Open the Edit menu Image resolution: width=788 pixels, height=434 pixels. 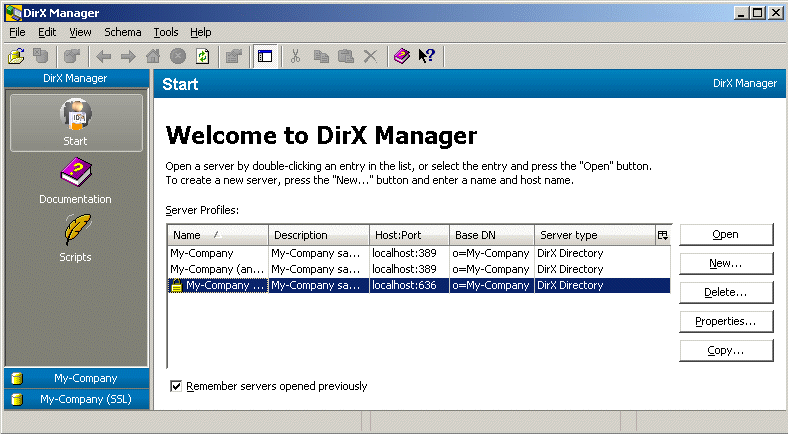47,32
